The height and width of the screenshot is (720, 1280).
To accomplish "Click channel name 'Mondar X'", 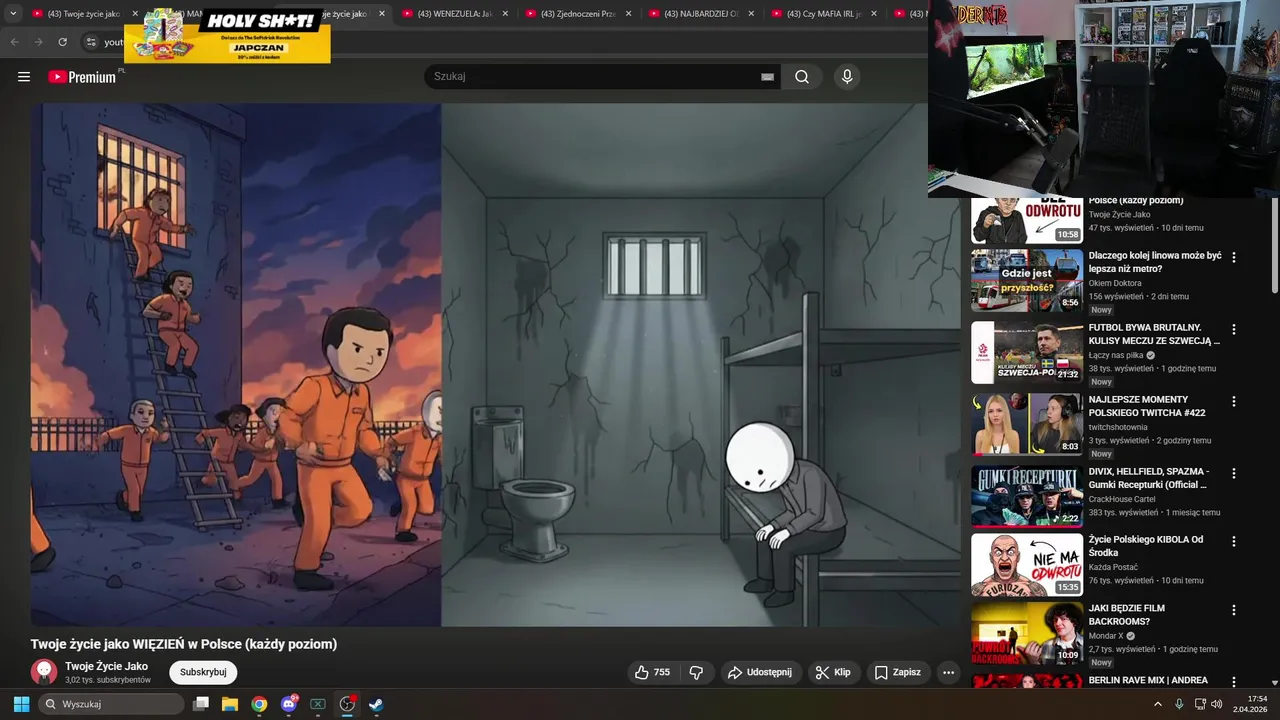I will coord(1106,636).
